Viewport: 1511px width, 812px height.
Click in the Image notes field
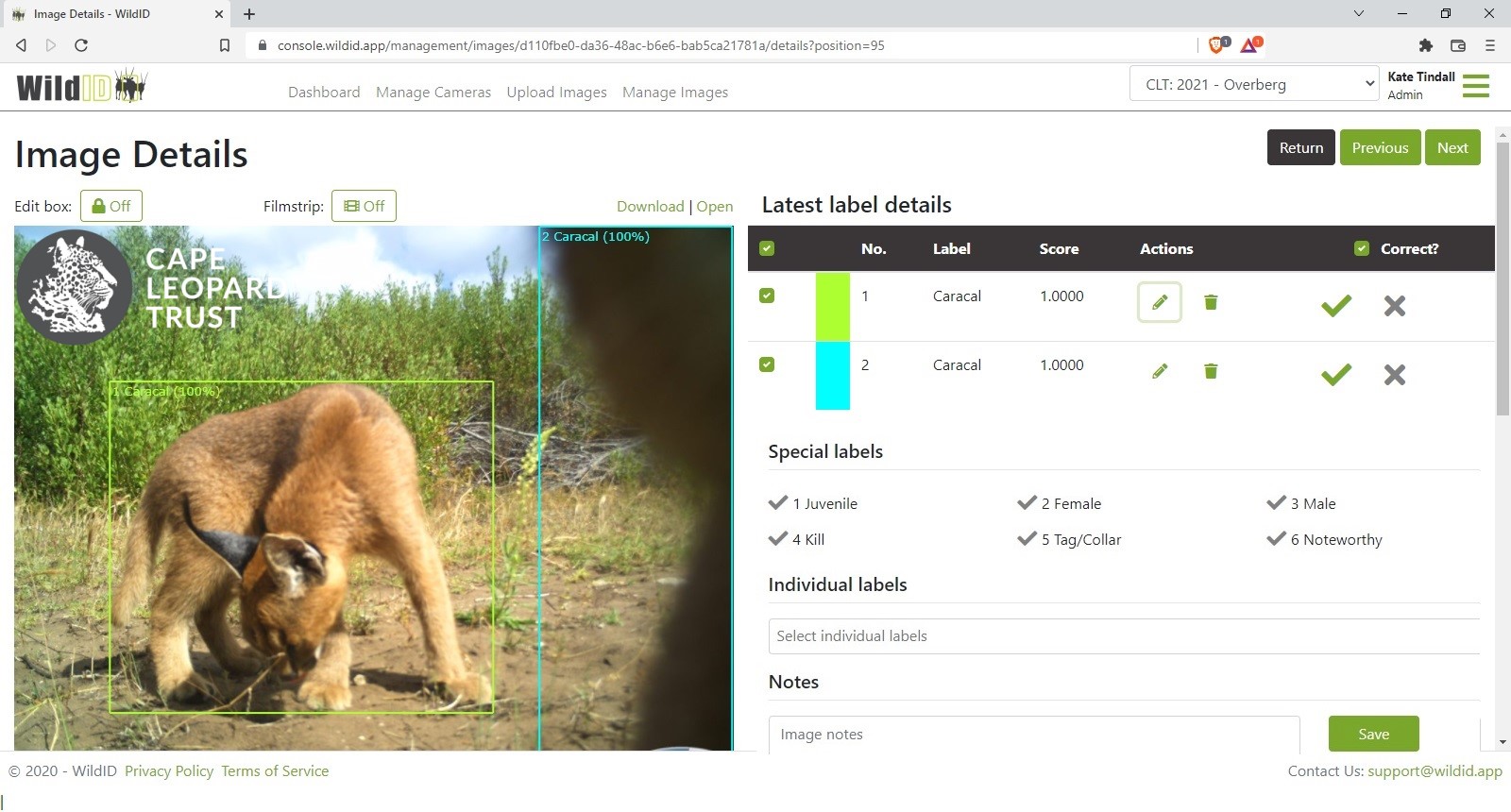point(1034,734)
